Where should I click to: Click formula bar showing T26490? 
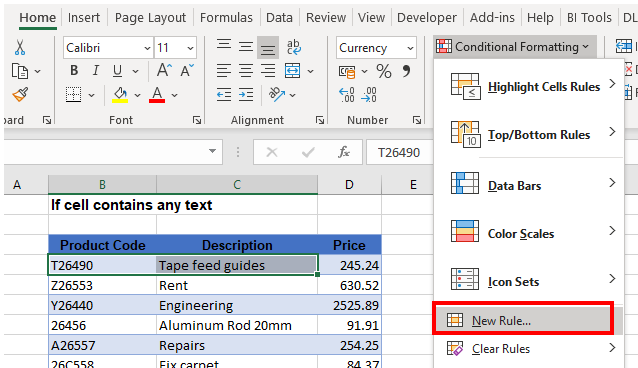(x=399, y=152)
